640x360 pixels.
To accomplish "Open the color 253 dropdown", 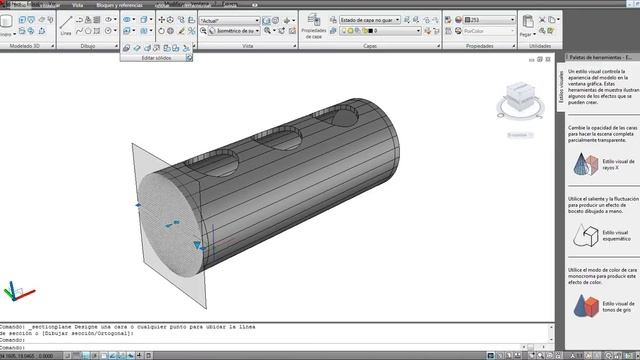I will click(490, 20).
